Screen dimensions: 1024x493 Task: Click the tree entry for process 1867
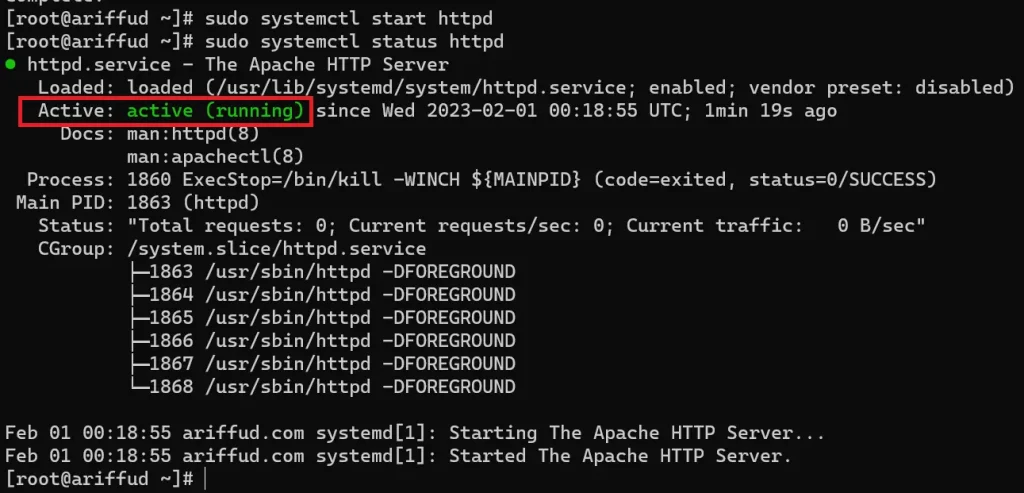[x=322, y=363]
